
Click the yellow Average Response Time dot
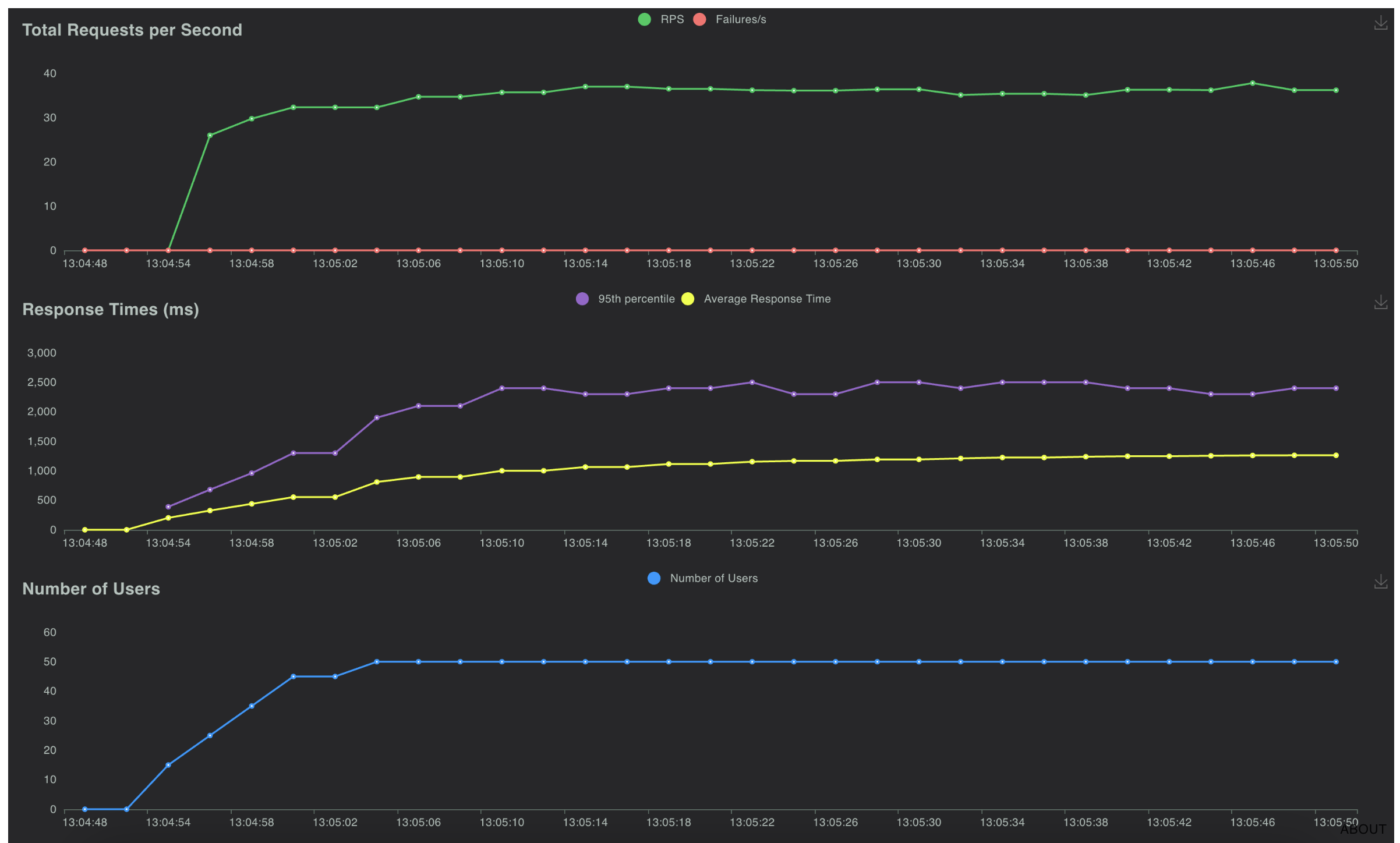pyautogui.click(x=687, y=299)
